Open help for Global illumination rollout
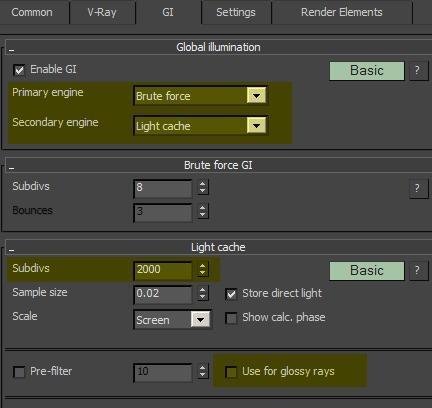This screenshot has width=432, height=408. click(418, 71)
